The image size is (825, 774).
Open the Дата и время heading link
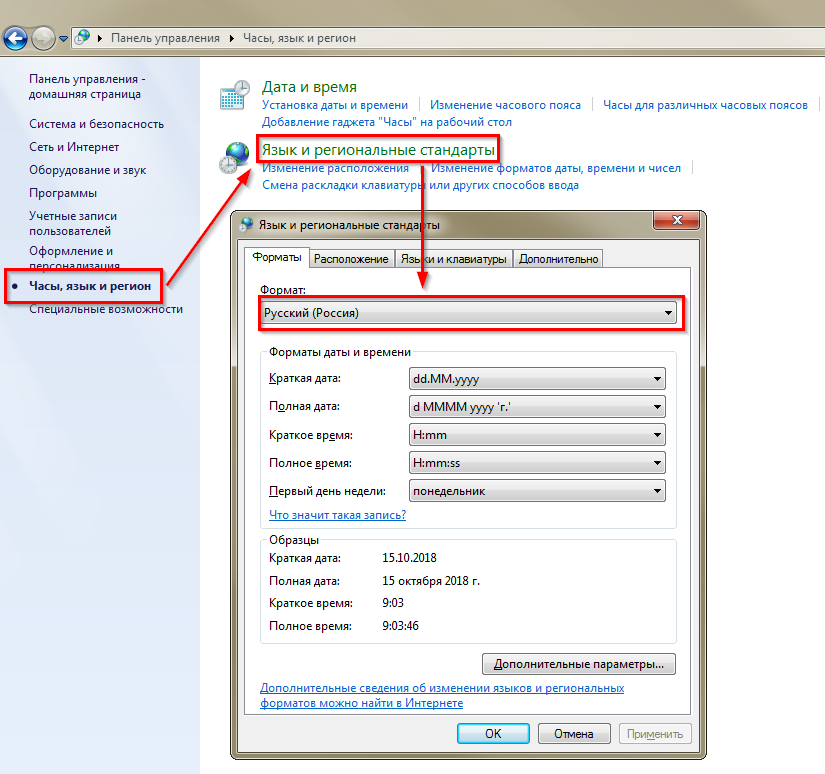point(309,87)
